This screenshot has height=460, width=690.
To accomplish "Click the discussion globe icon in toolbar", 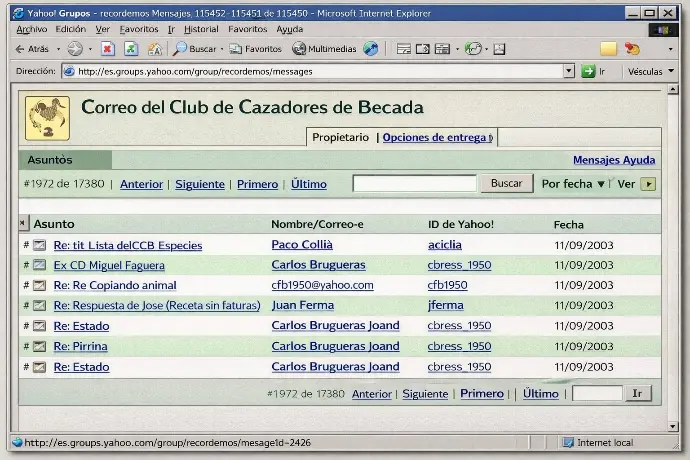I will click(x=473, y=49).
